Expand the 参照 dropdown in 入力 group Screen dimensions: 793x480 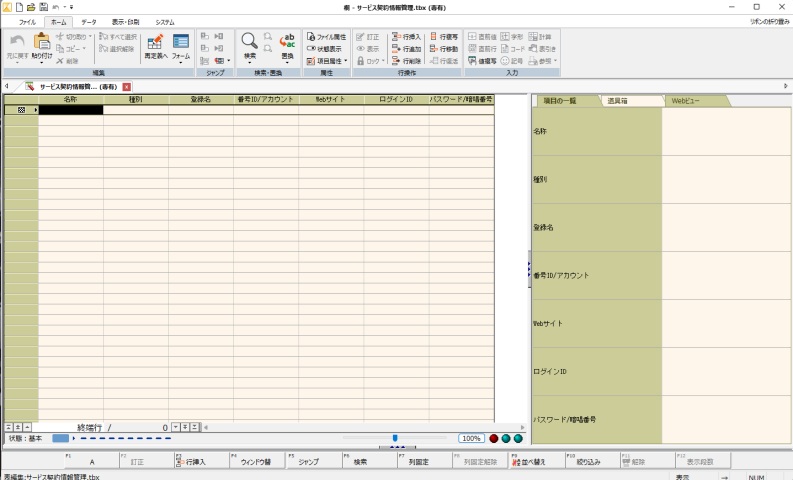[x=555, y=61]
